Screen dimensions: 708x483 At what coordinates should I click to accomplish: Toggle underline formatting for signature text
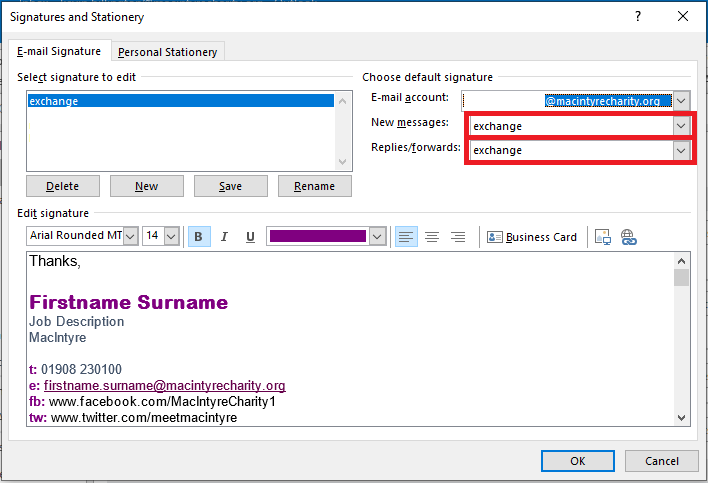[x=250, y=237]
